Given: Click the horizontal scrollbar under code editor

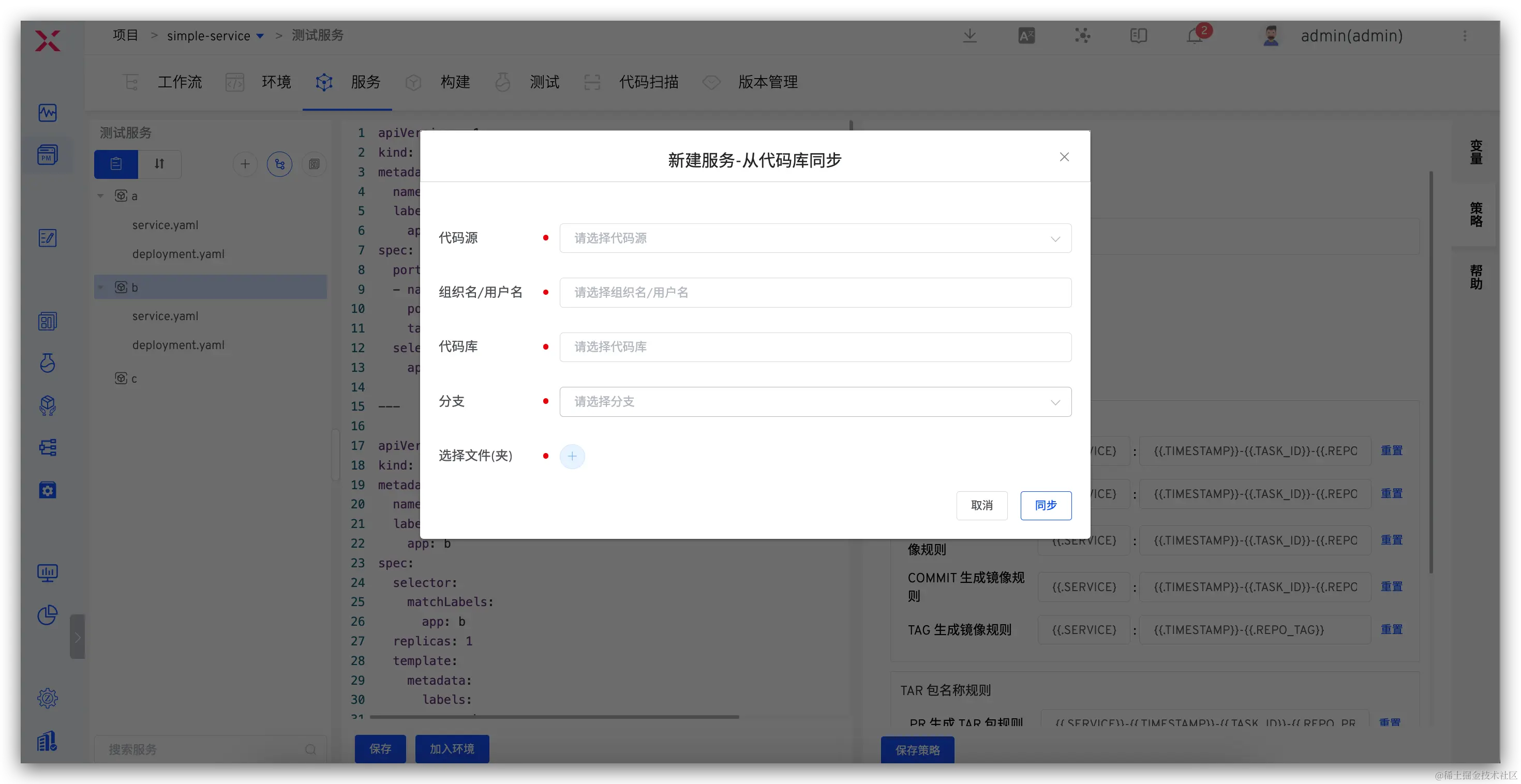Looking at the screenshot, I should coord(554,717).
